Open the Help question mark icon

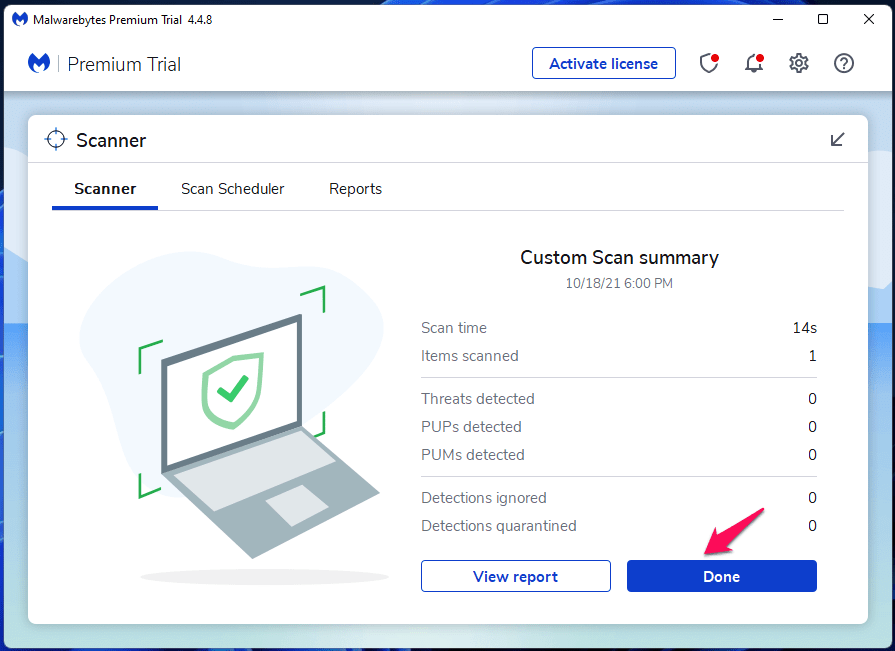click(844, 63)
